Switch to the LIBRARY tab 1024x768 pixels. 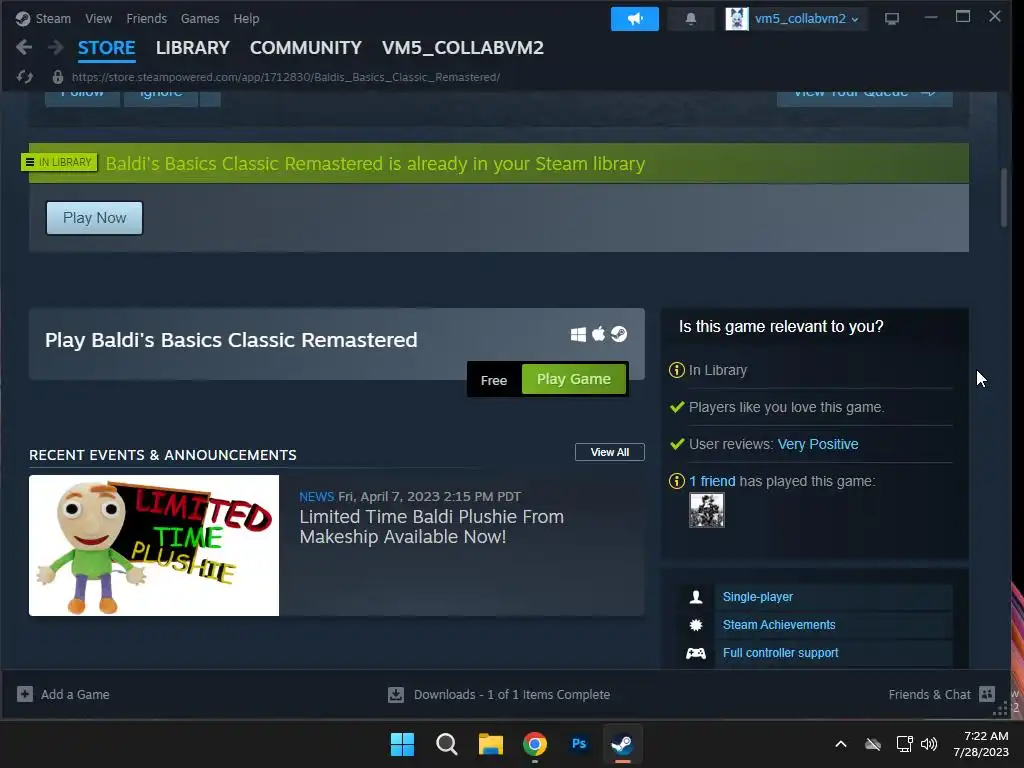pos(193,48)
